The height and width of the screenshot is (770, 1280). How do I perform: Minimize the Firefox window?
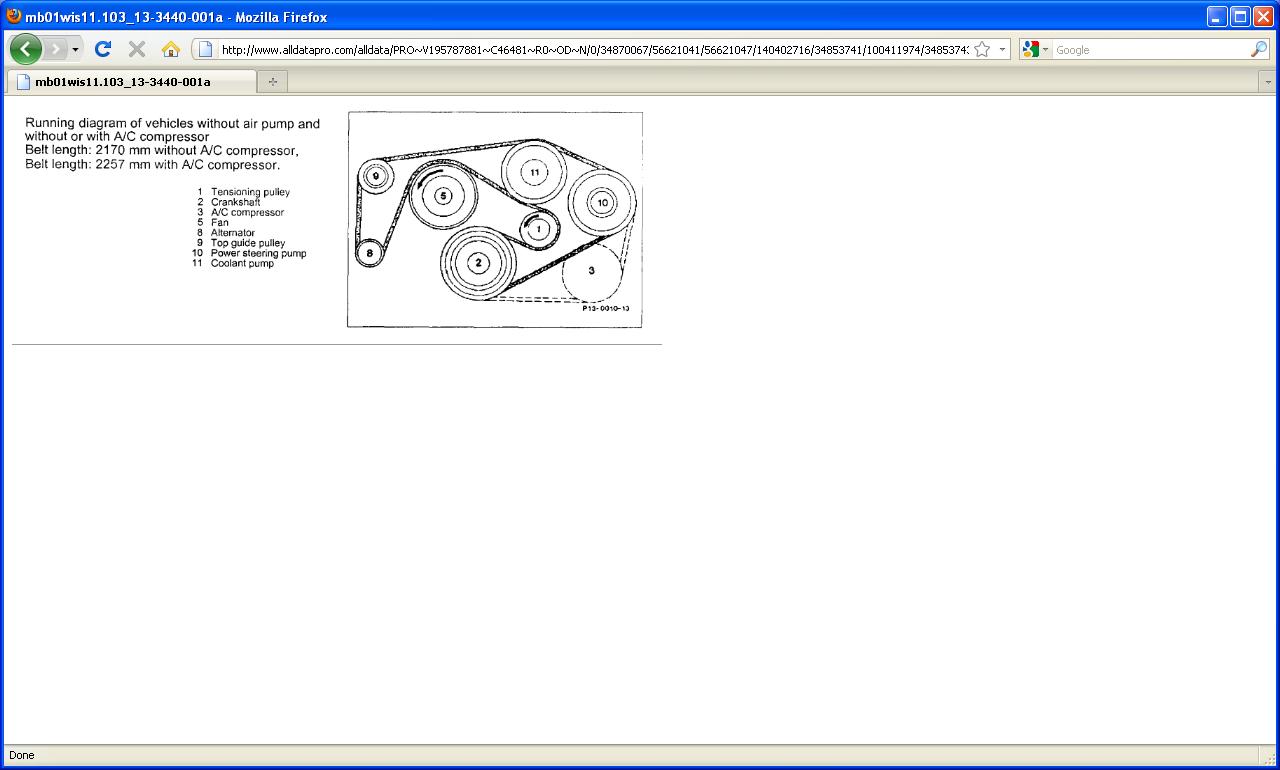[x=1217, y=16]
